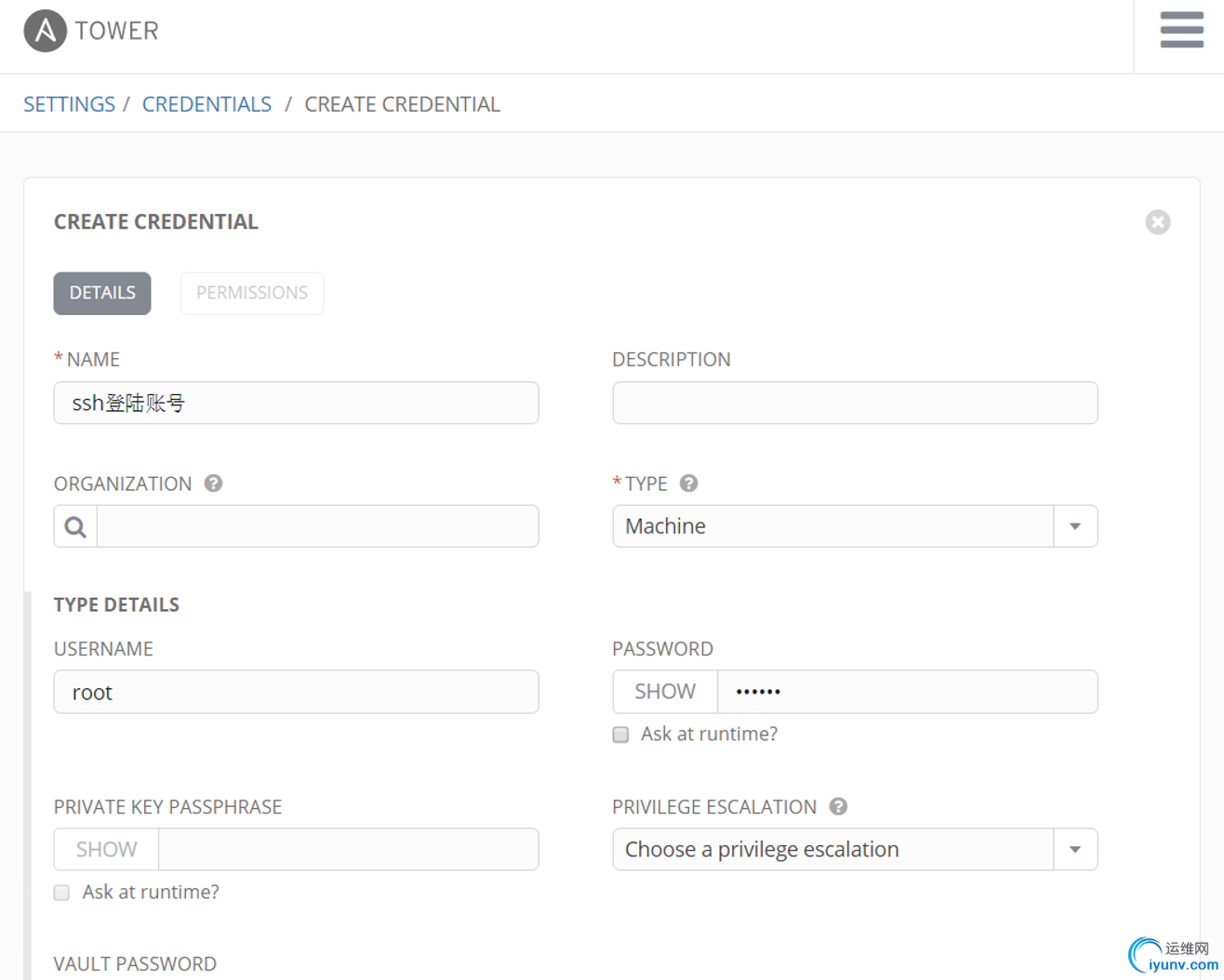The height and width of the screenshot is (980, 1224).
Task: Switch to the Permissions tab
Action: (x=251, y=293)
